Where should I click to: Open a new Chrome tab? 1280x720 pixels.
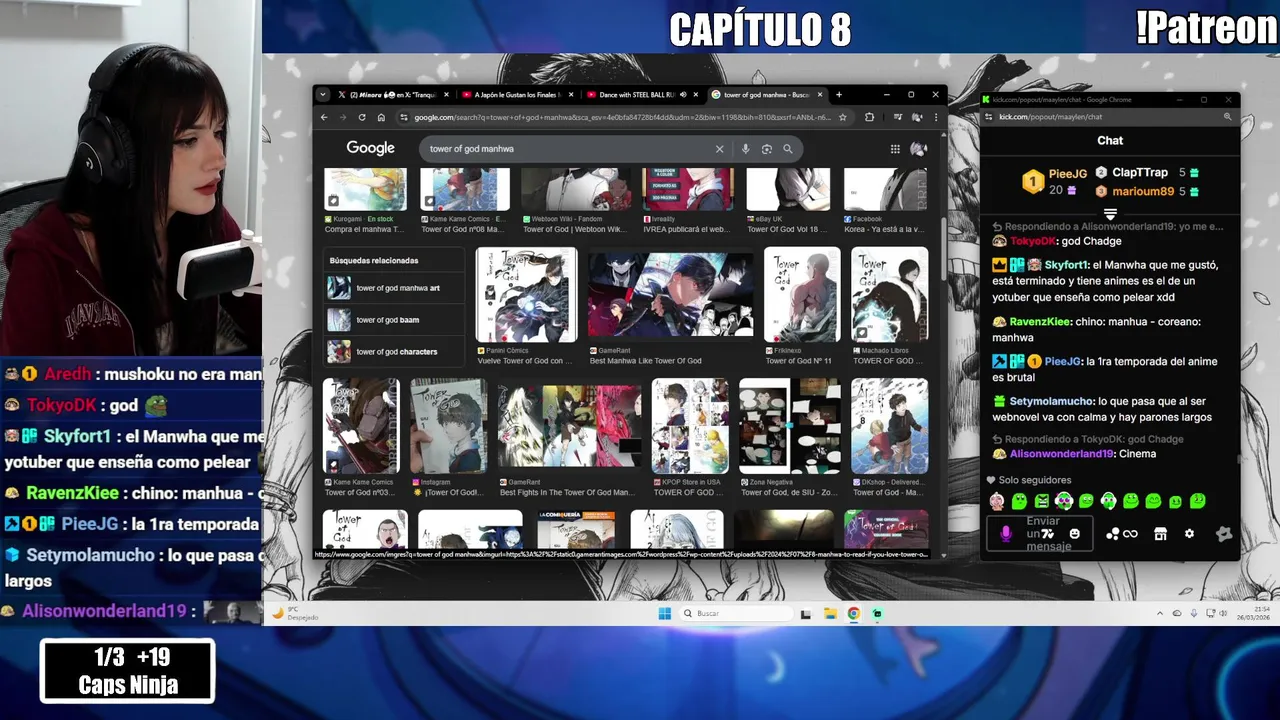pos(839,95)
